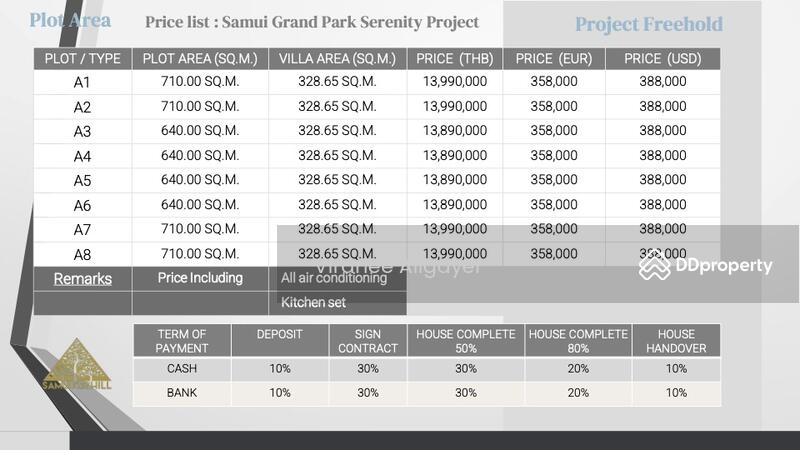Click the PRICE (THB) column header

[x=455, y=59]
